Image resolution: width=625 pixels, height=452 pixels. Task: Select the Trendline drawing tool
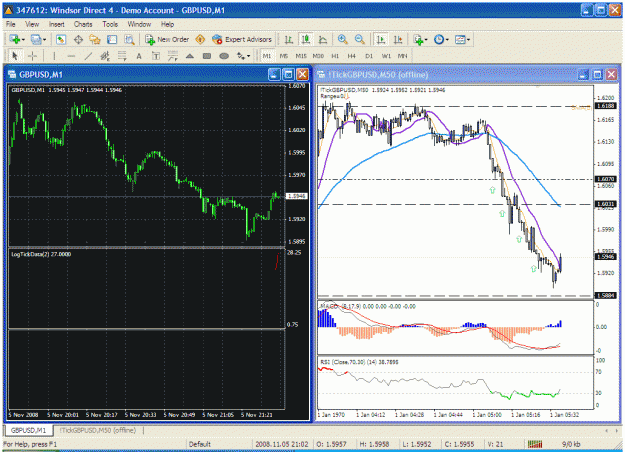pos(88,56)
